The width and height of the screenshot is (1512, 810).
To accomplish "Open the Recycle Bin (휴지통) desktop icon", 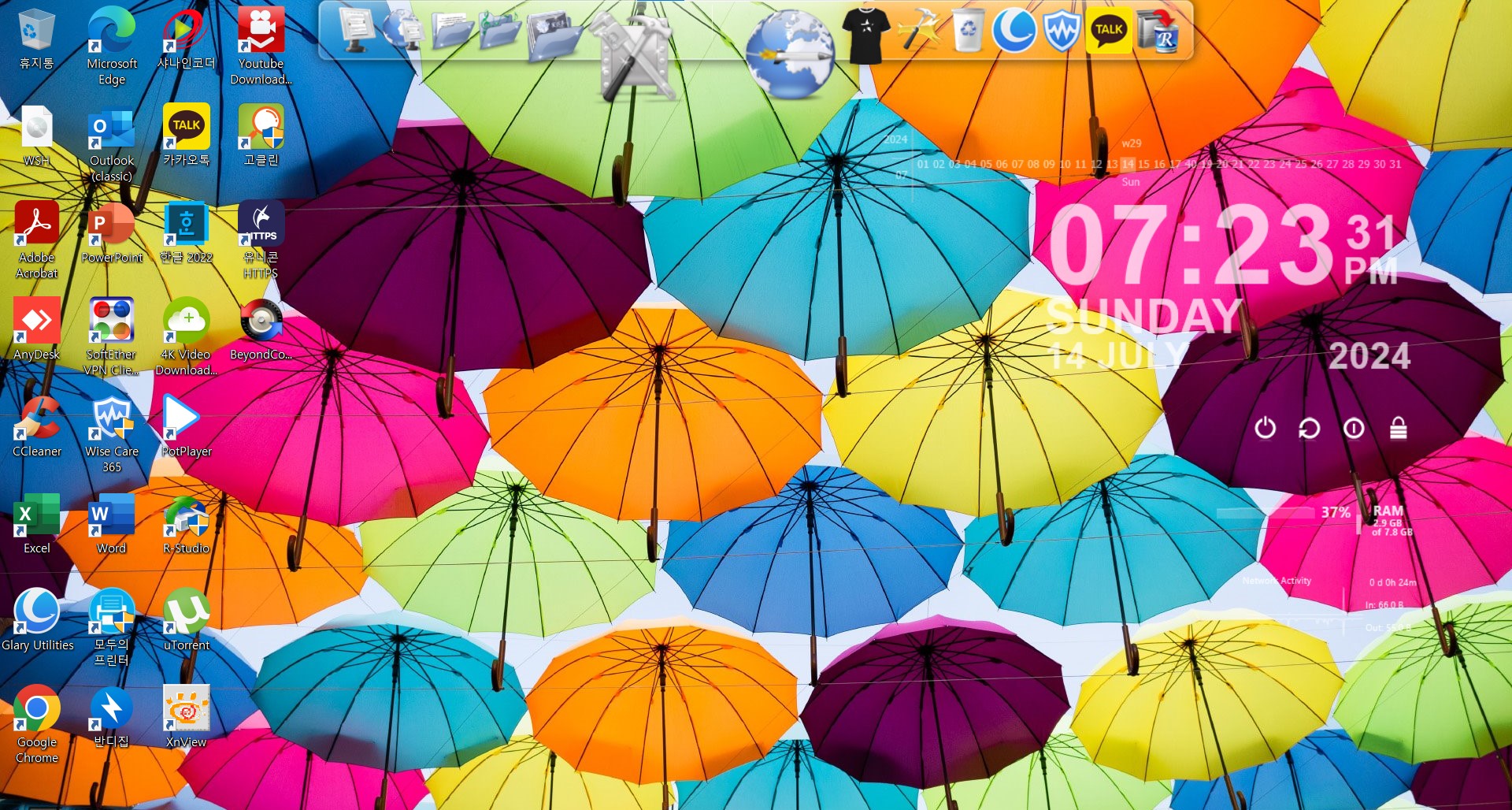I will point(36,39).
